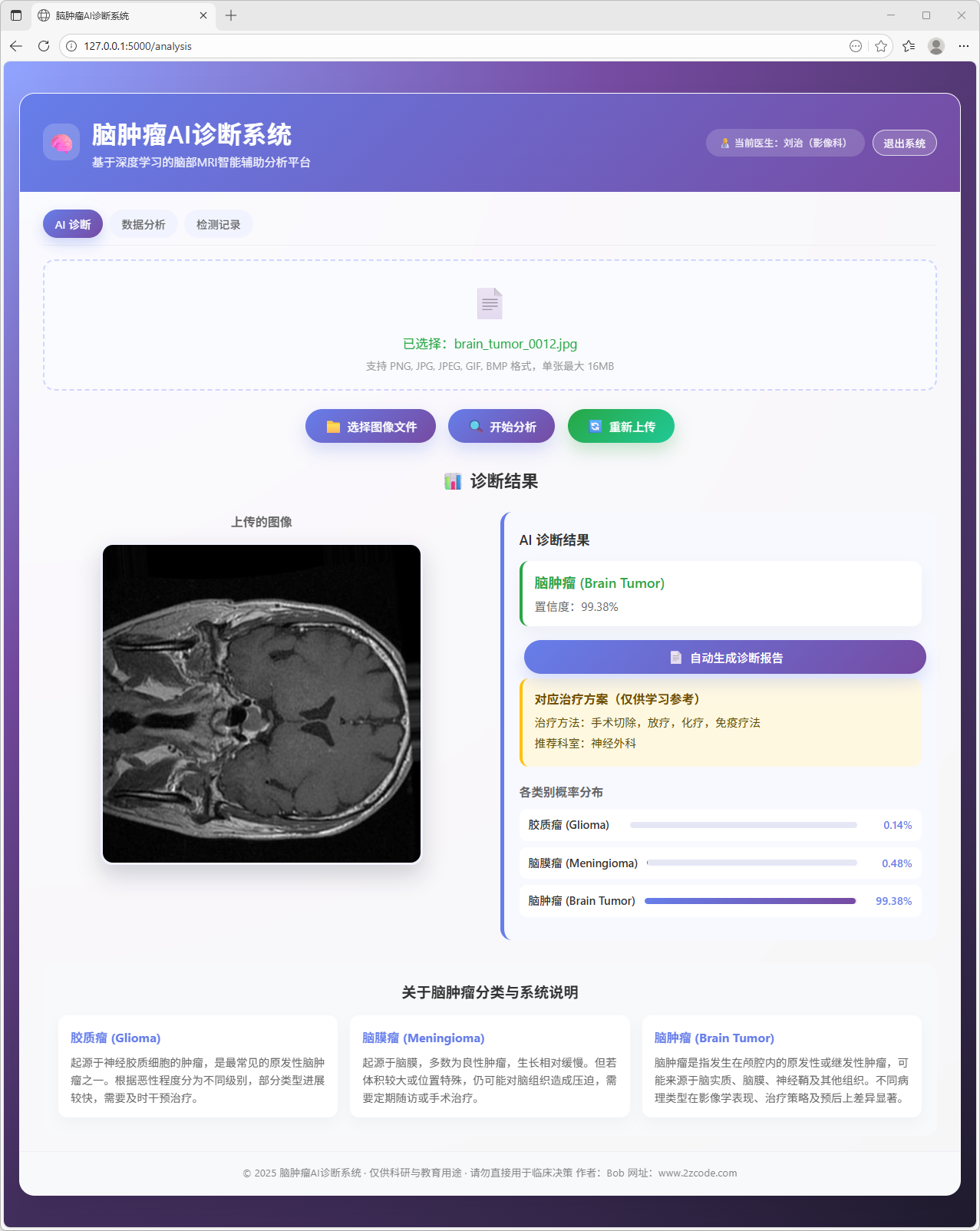Viewport: 980px width, 1231px height.
Task: Start analysis with 开始分析 button
Action: point(501,426)
